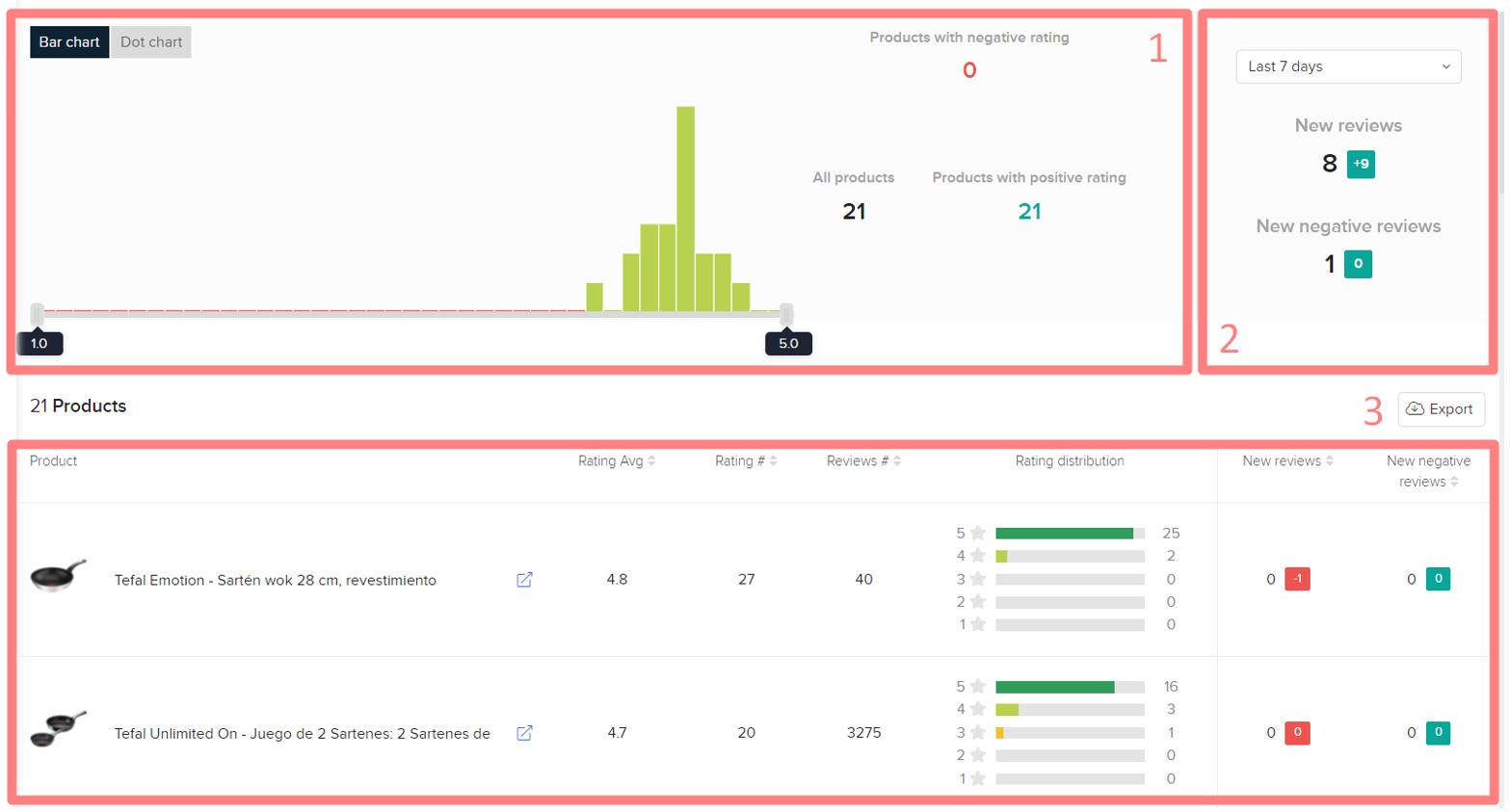The image size is (1510, 812).
Task: Sort by Reviews # column arrows
Action: tap(897, 461)
